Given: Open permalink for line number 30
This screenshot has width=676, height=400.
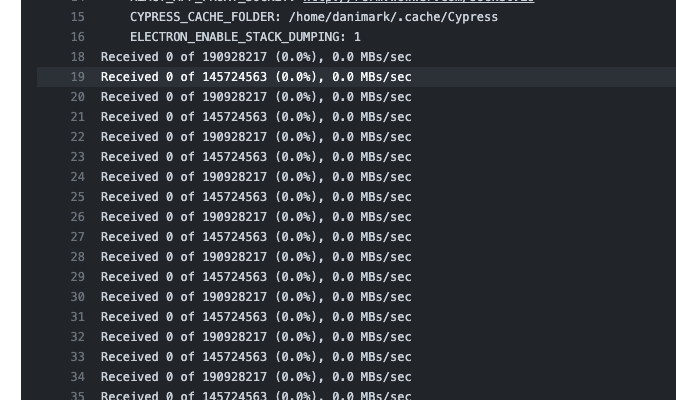Looking at the screenshot, I should (x=78, y=297).
